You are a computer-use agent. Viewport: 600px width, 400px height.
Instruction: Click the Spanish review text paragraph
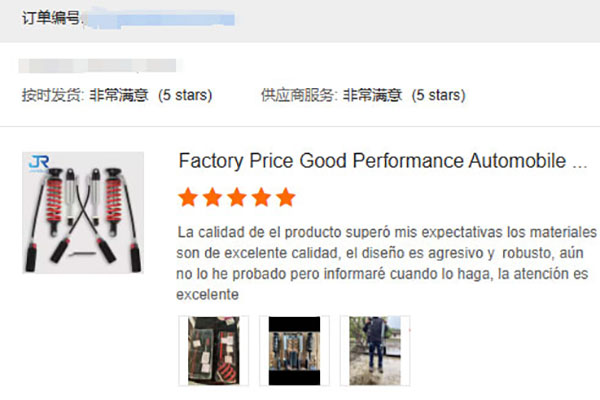[x=386, y=263]
